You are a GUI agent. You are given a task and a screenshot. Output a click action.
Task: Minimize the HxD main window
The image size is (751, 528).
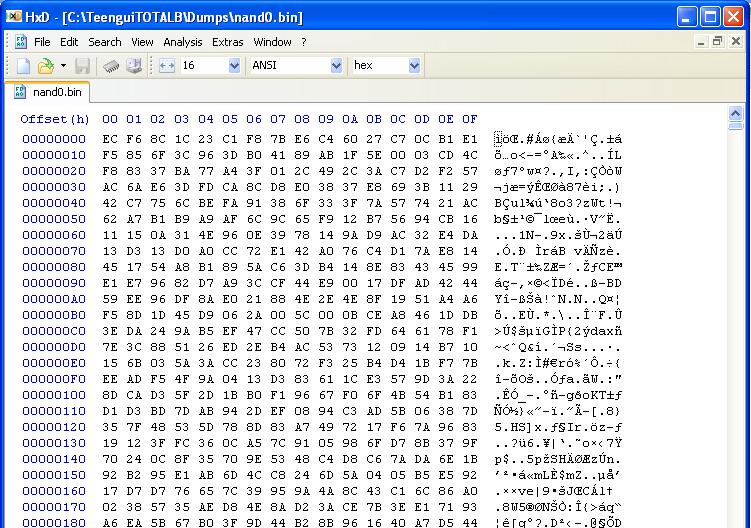click(x=687, y=17)
